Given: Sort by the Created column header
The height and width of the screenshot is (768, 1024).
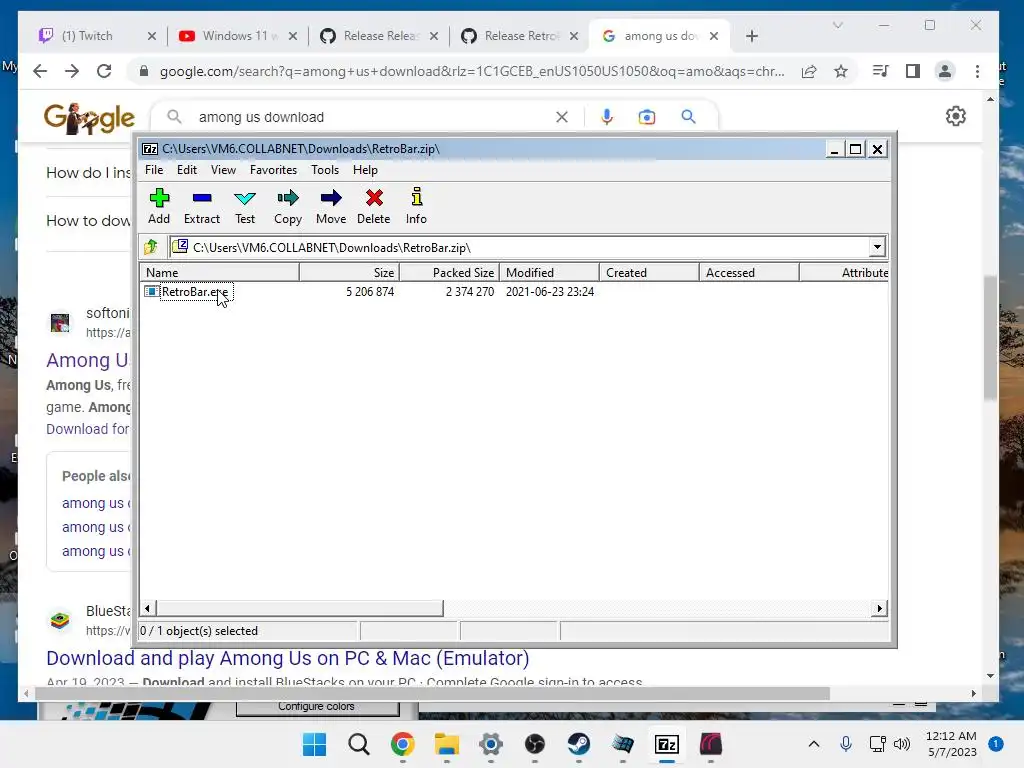Looking at the screenshot, I should 649,272.
